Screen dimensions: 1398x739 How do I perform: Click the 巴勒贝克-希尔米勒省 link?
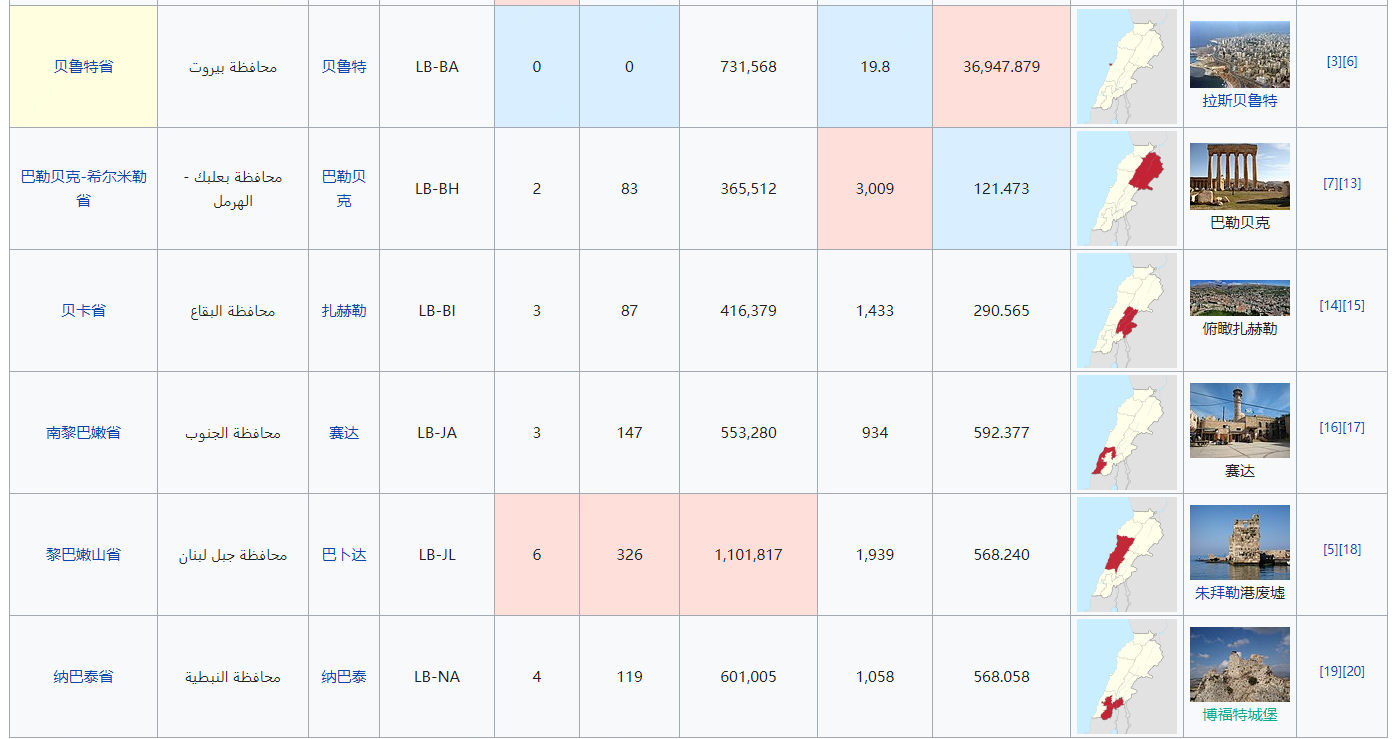(x=83, y=177)
